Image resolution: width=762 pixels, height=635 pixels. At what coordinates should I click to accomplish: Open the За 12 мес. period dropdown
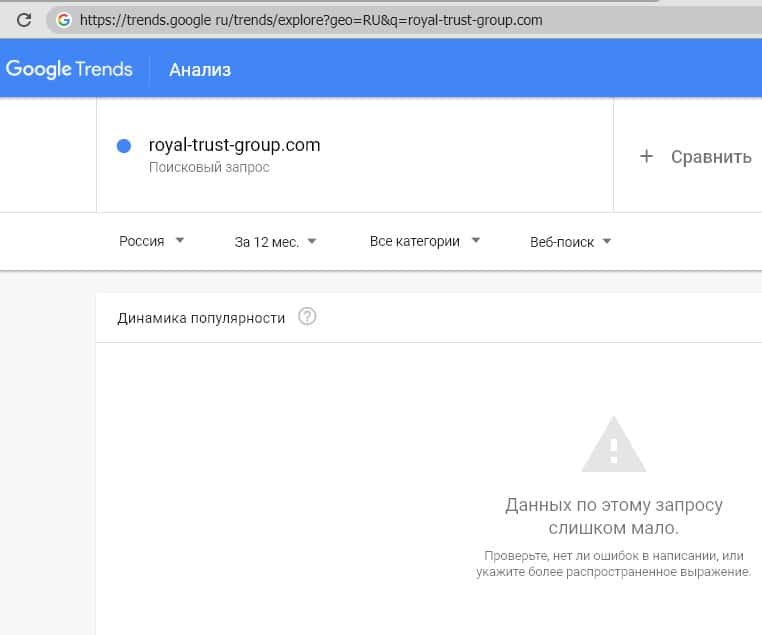275,241
